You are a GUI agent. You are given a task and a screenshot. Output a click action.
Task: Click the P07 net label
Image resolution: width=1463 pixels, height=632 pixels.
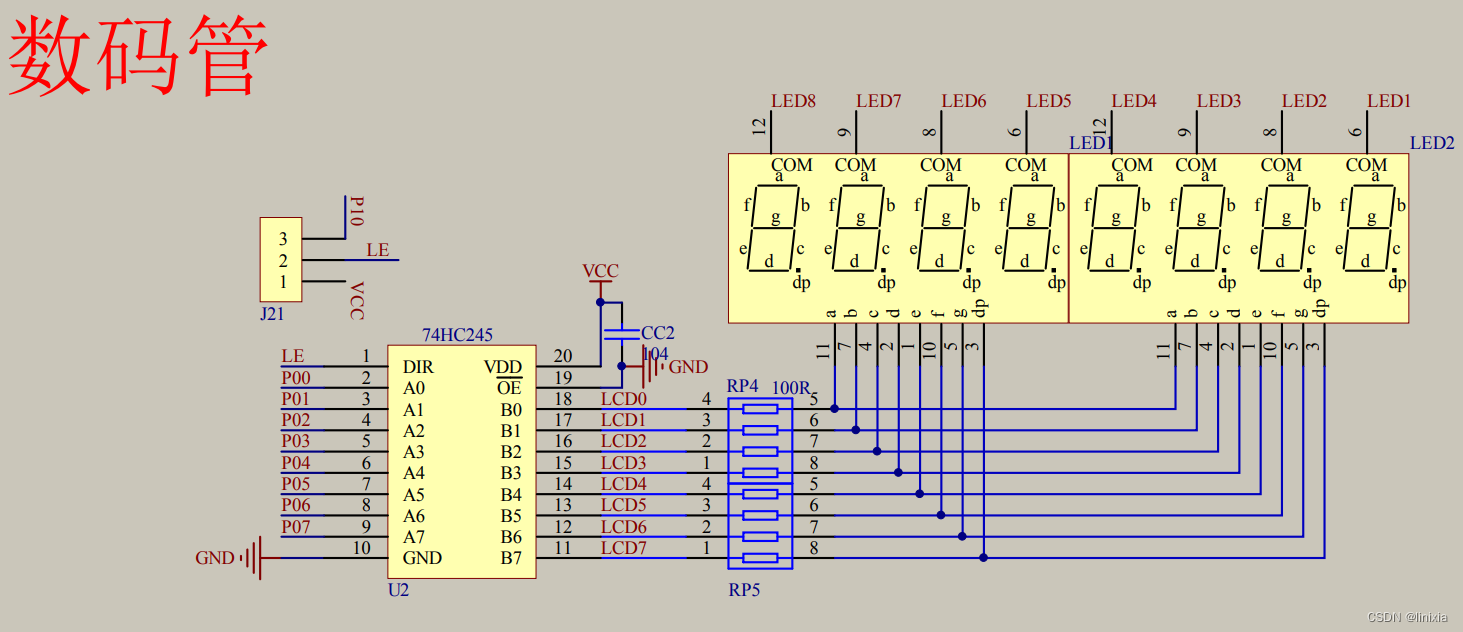click(295, 526)
